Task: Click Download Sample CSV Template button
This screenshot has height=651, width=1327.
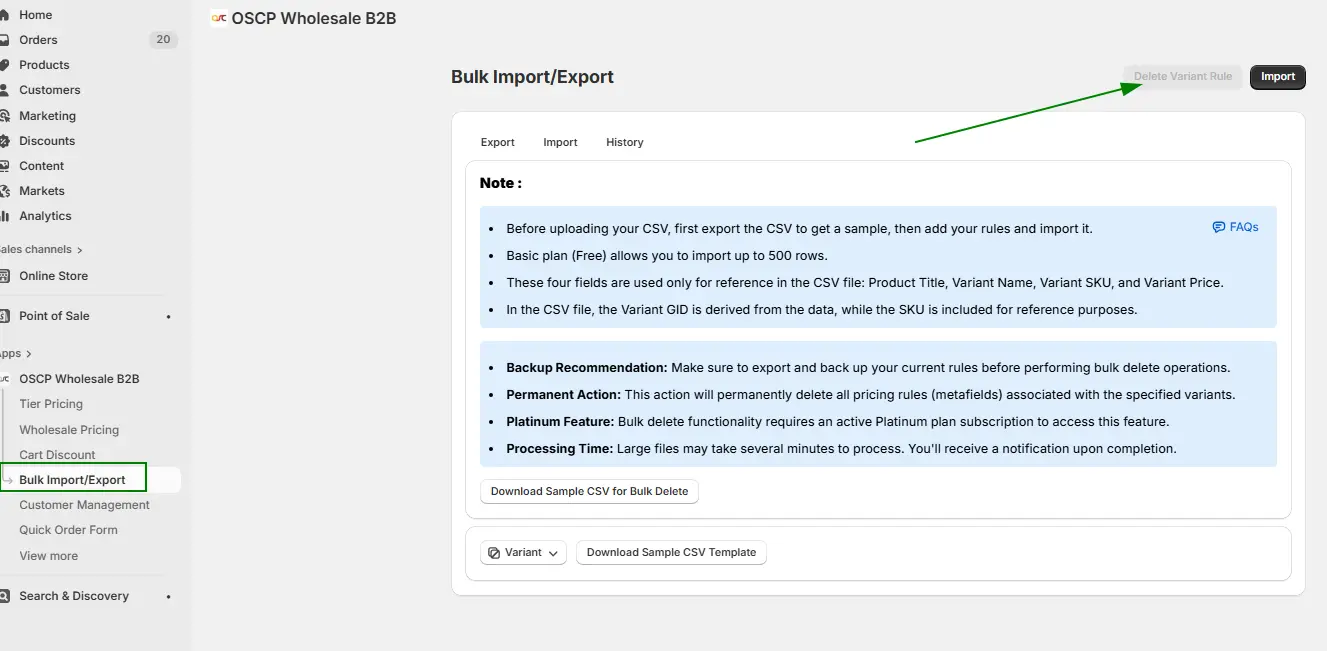Action: point(671,552)
